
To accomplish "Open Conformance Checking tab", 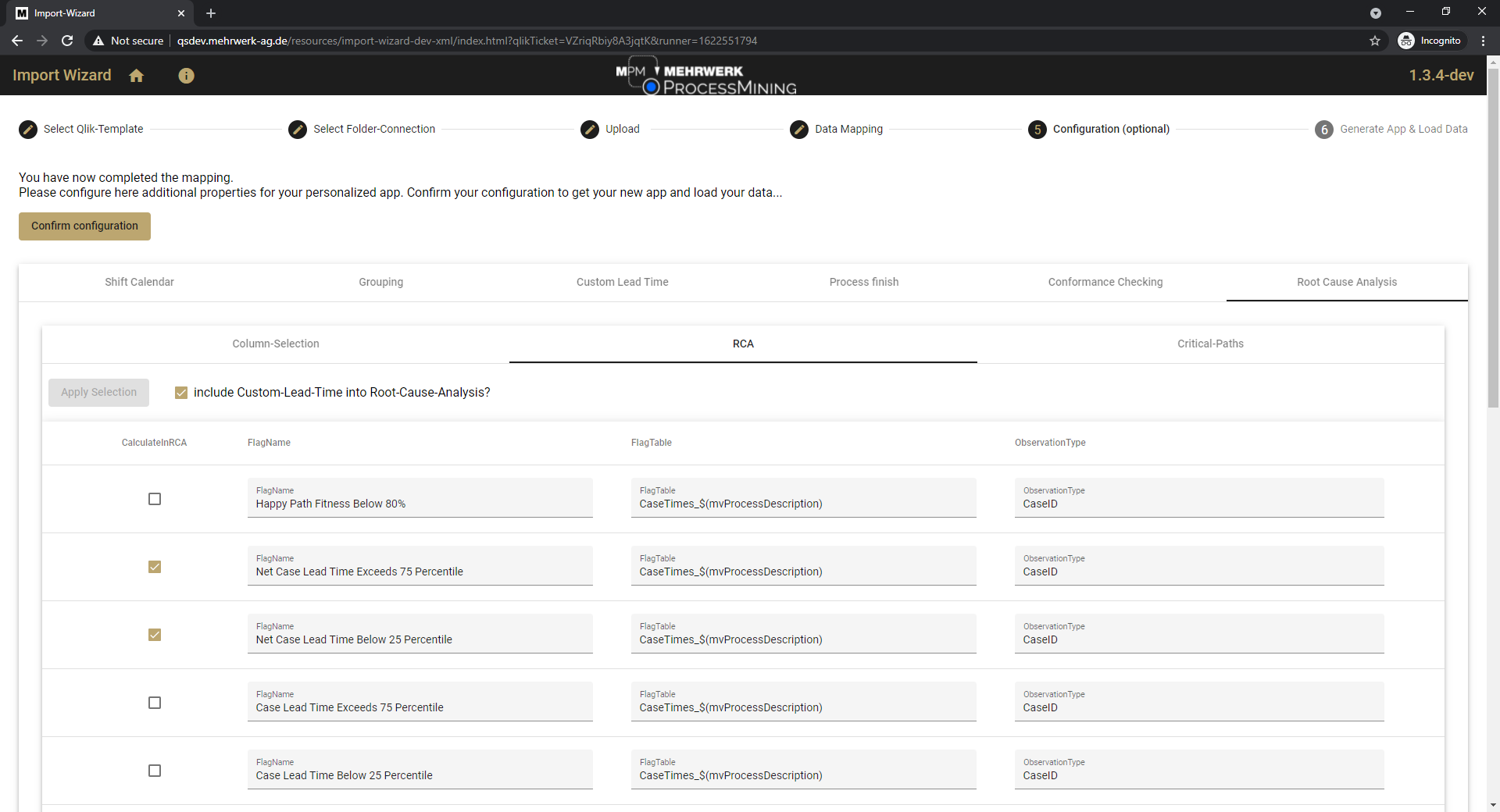I will coord(1105,282).
